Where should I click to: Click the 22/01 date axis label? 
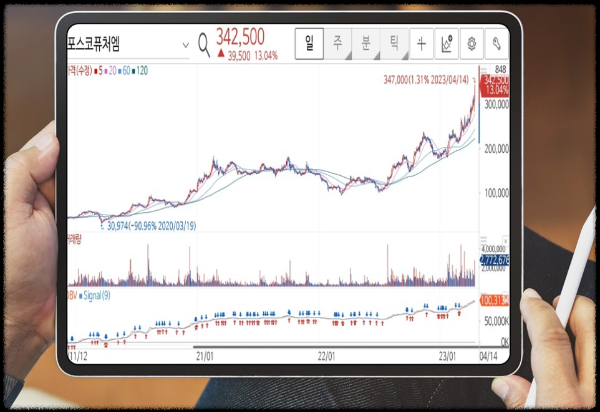[x=326, y=356]
